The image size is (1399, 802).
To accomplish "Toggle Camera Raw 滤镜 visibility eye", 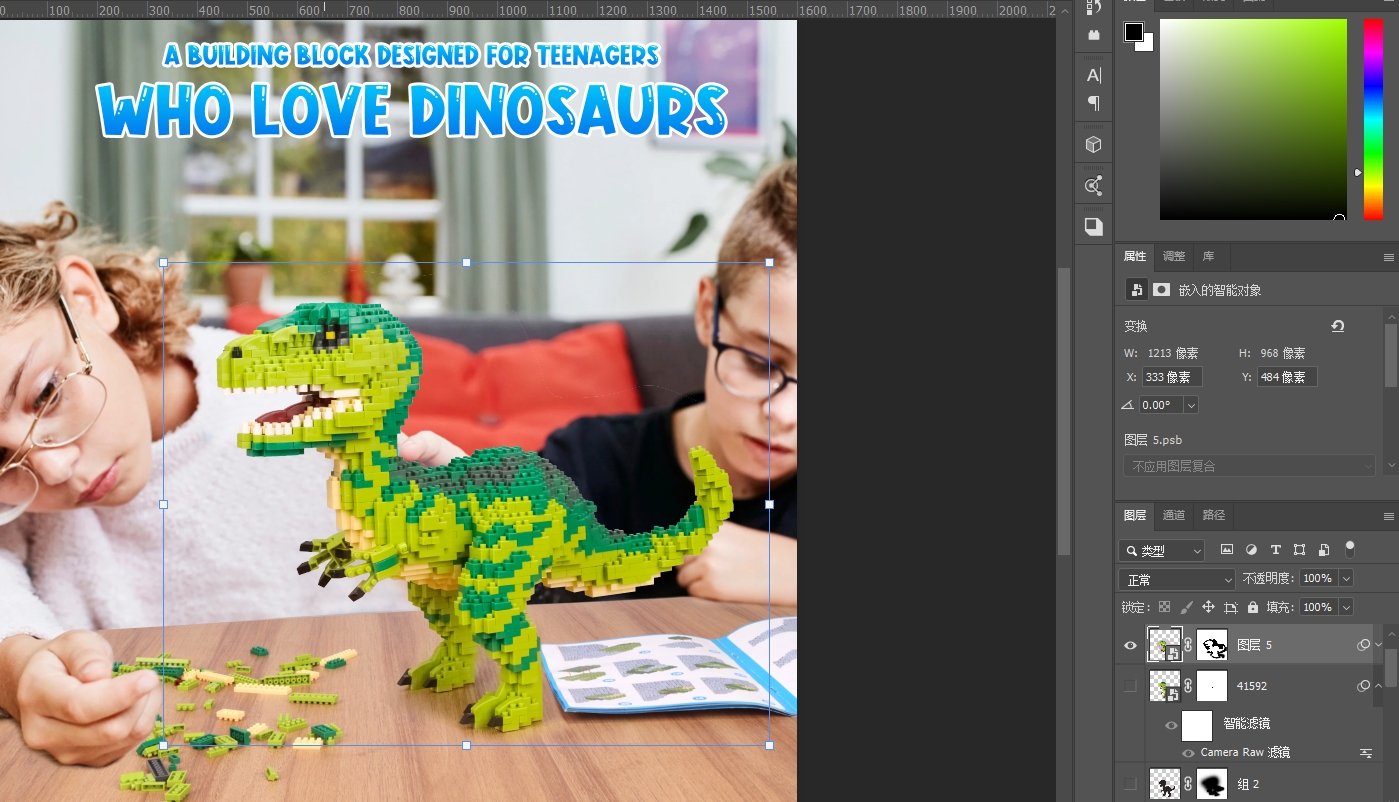I will click(x=1188, y=753).
